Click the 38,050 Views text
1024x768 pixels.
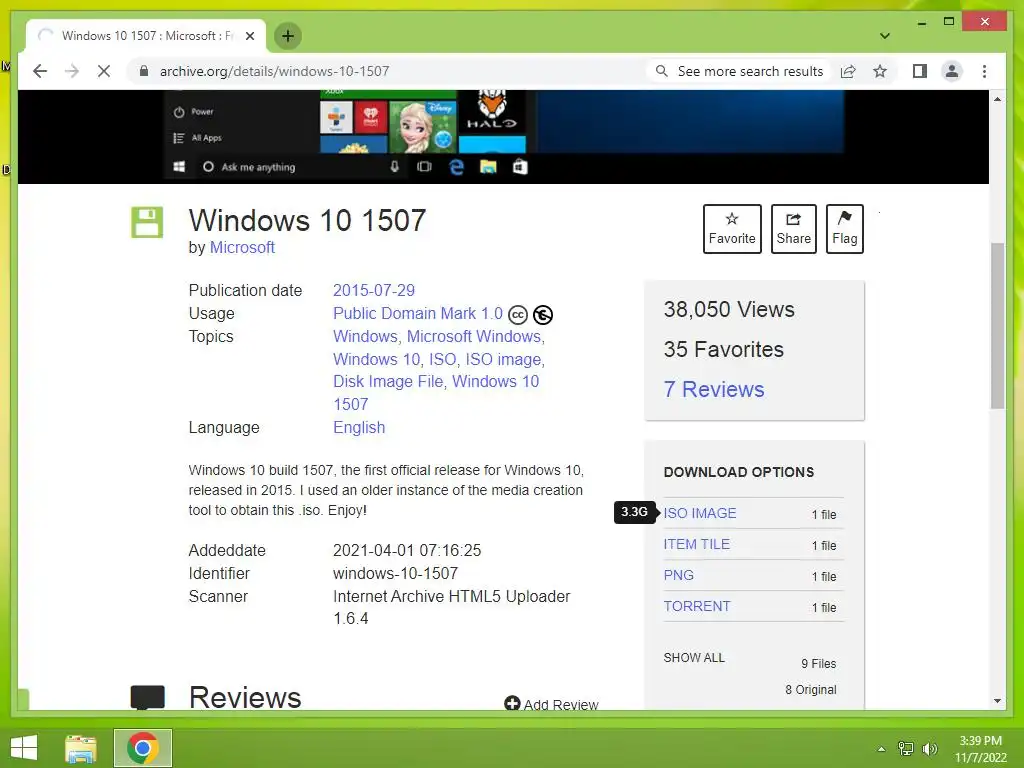[x=729, y=310]
